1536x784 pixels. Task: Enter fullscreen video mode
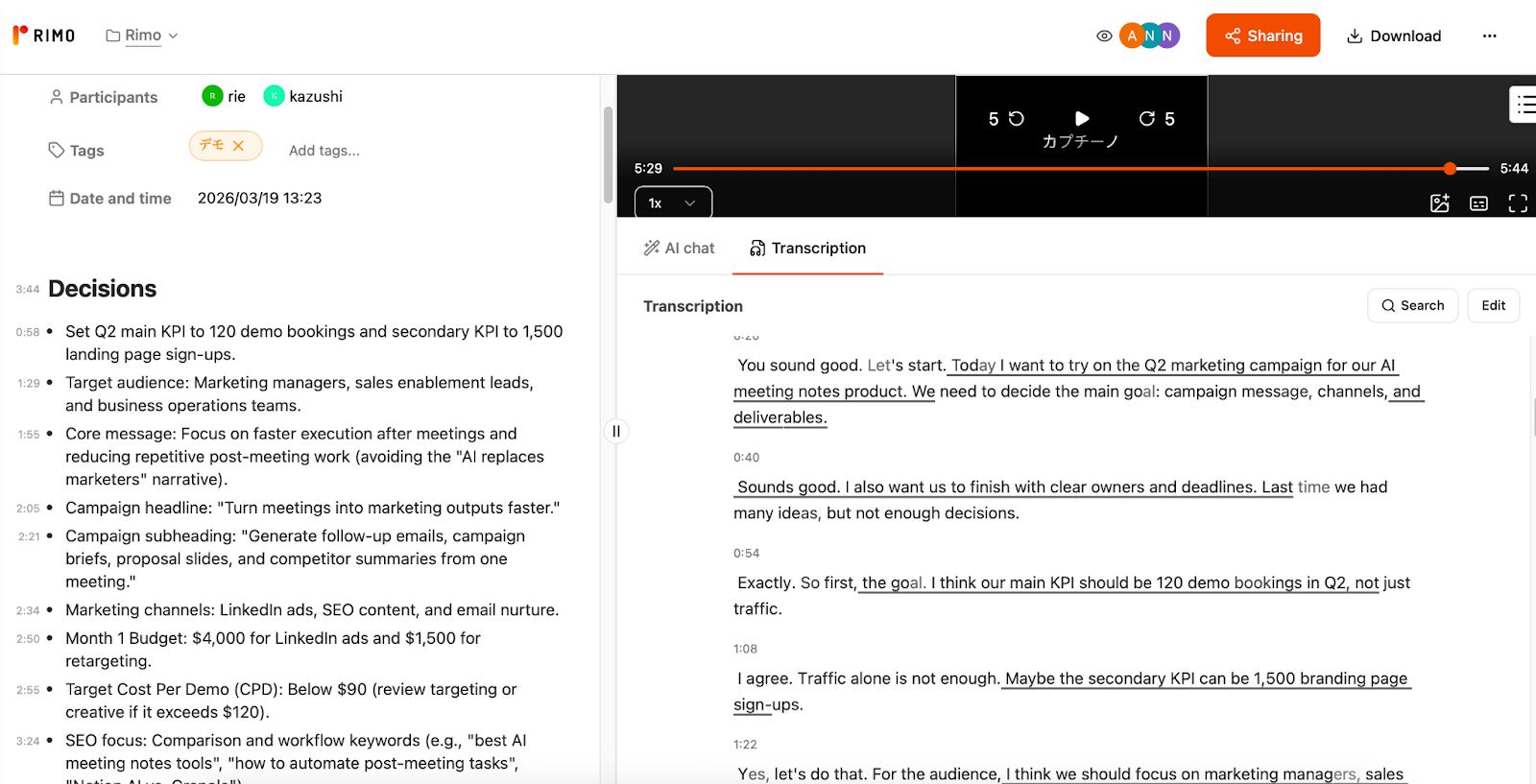[x=1518, y=203]
